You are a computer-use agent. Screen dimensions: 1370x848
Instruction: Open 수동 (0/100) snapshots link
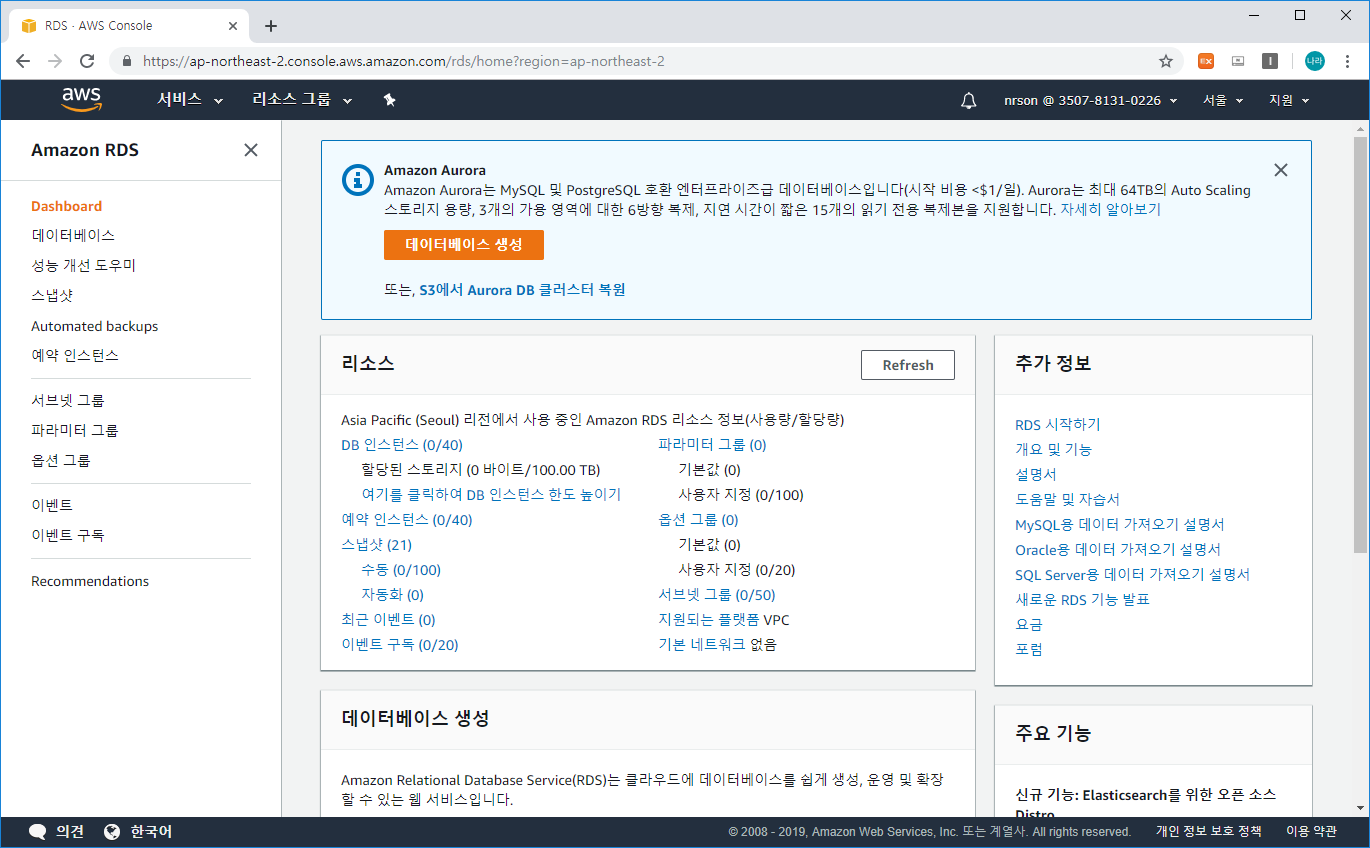(x=401, y=570)
